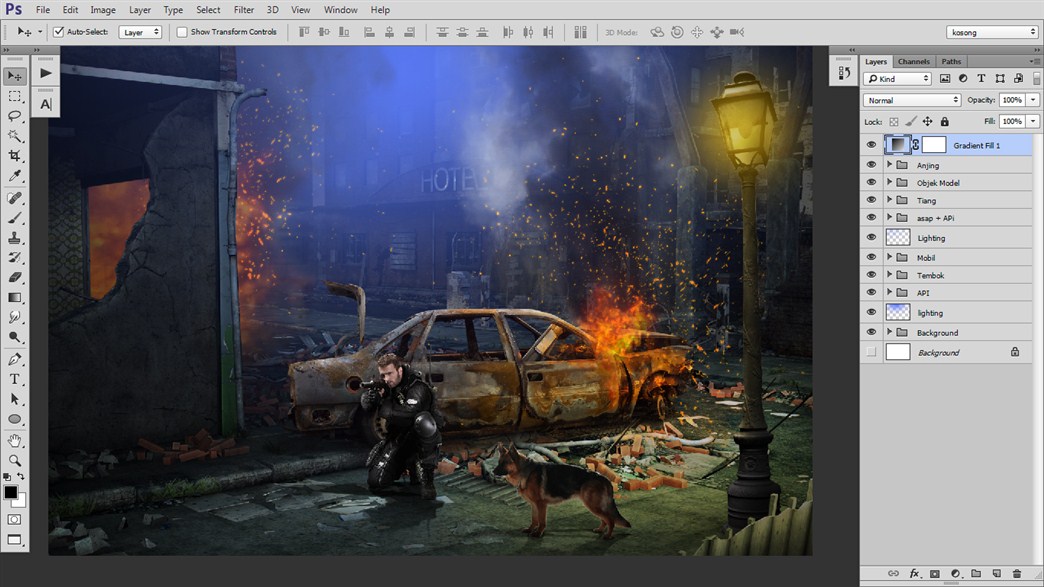This screenshot has height=587, width=1044.
Task: Choose the Horizontal Type tool
Action: coord(15,379)
